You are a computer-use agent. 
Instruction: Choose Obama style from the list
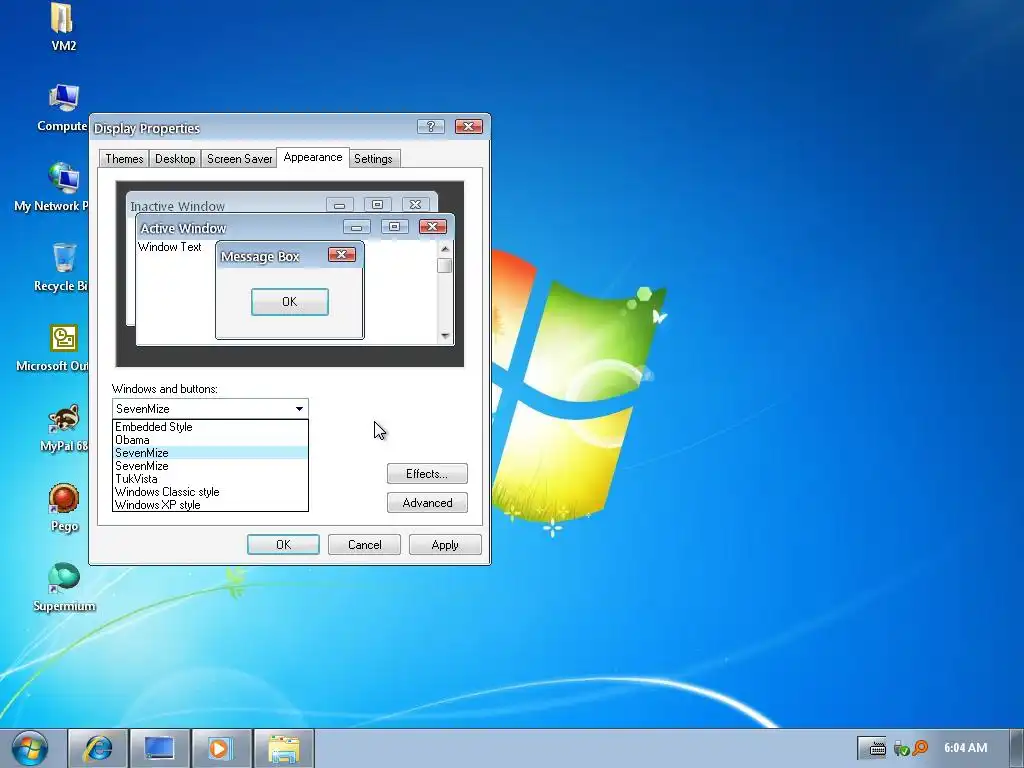(x=210, y=440)
